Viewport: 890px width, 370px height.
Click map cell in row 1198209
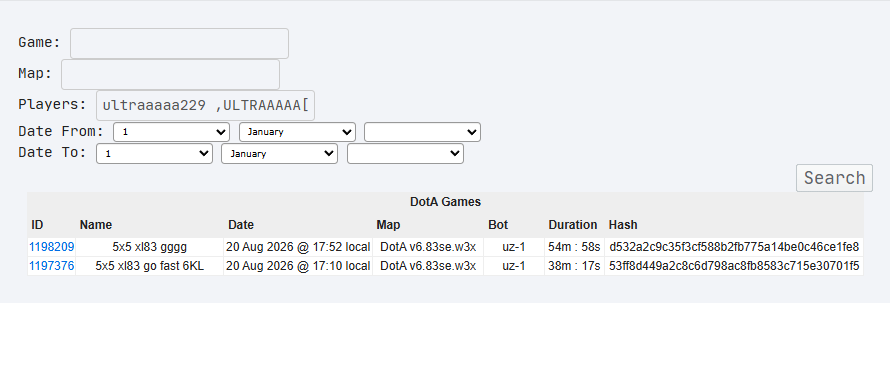(x=428, y=247)
